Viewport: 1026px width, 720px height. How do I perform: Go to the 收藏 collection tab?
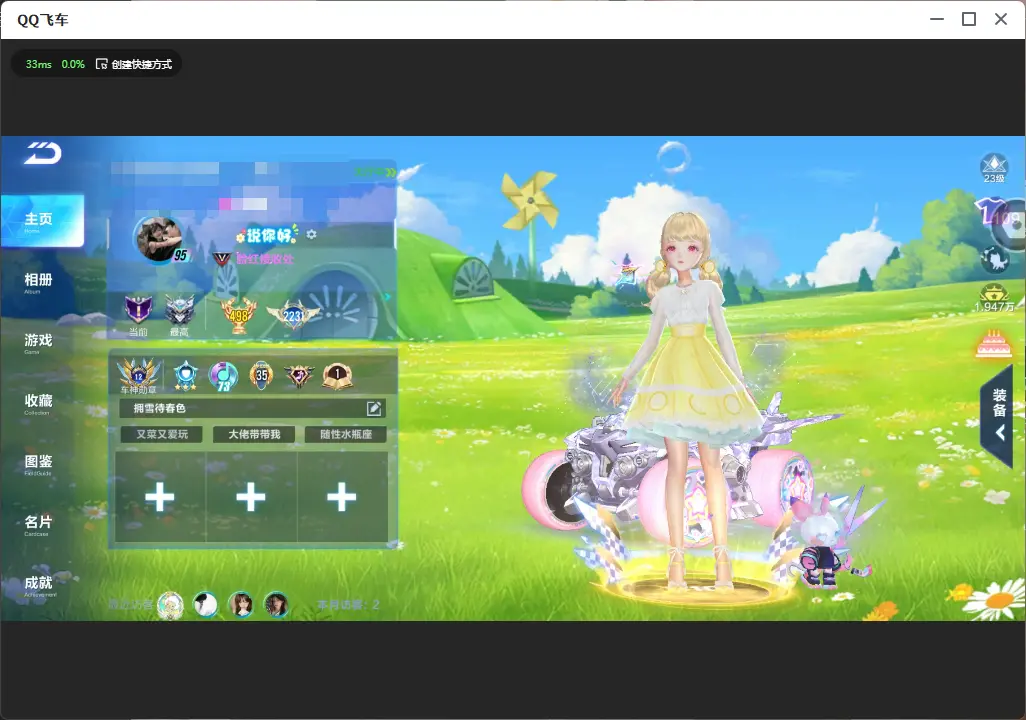38,403
